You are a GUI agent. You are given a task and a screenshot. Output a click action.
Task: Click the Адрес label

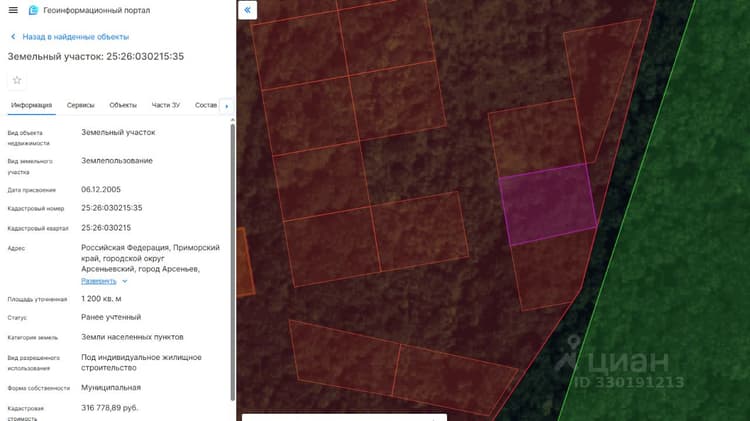coord(16,248)
